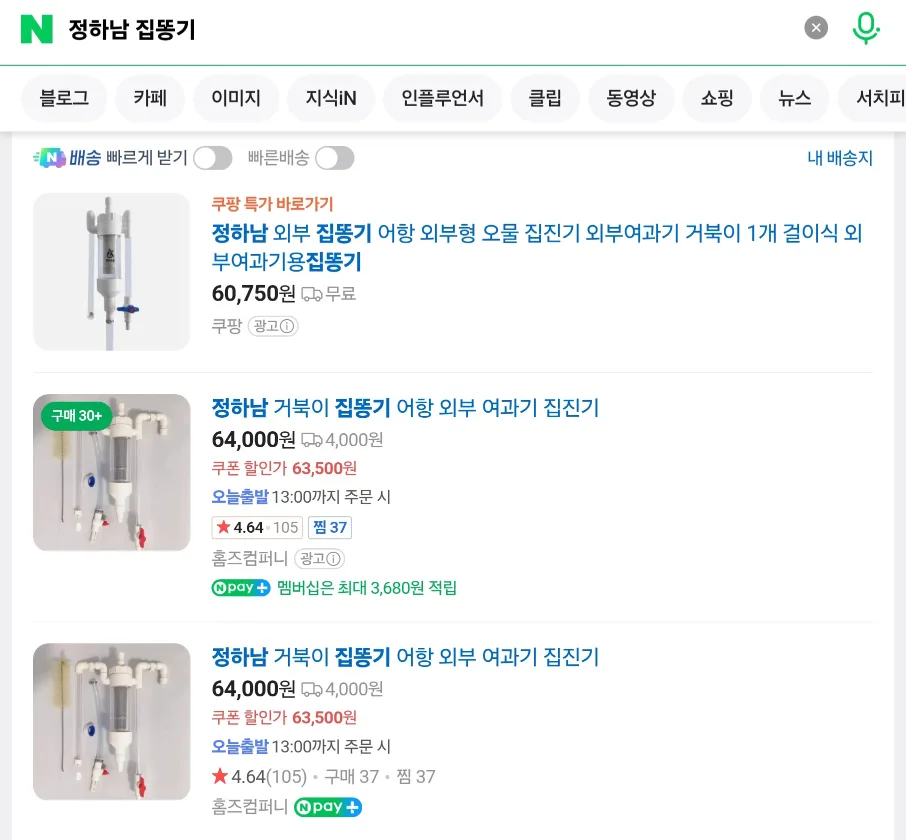Click the search field with 정하남 집똥기
This screenshot has height=840, width=906.
tap(428, 29)
